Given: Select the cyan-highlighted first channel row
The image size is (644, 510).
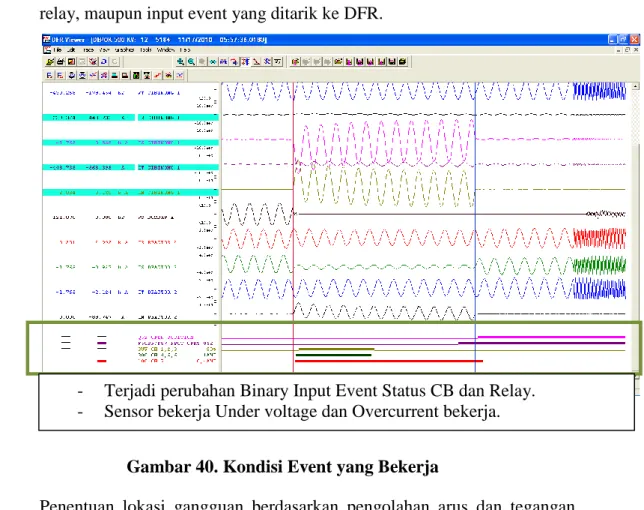Looking at the screenshot, I should click(130, 117).
